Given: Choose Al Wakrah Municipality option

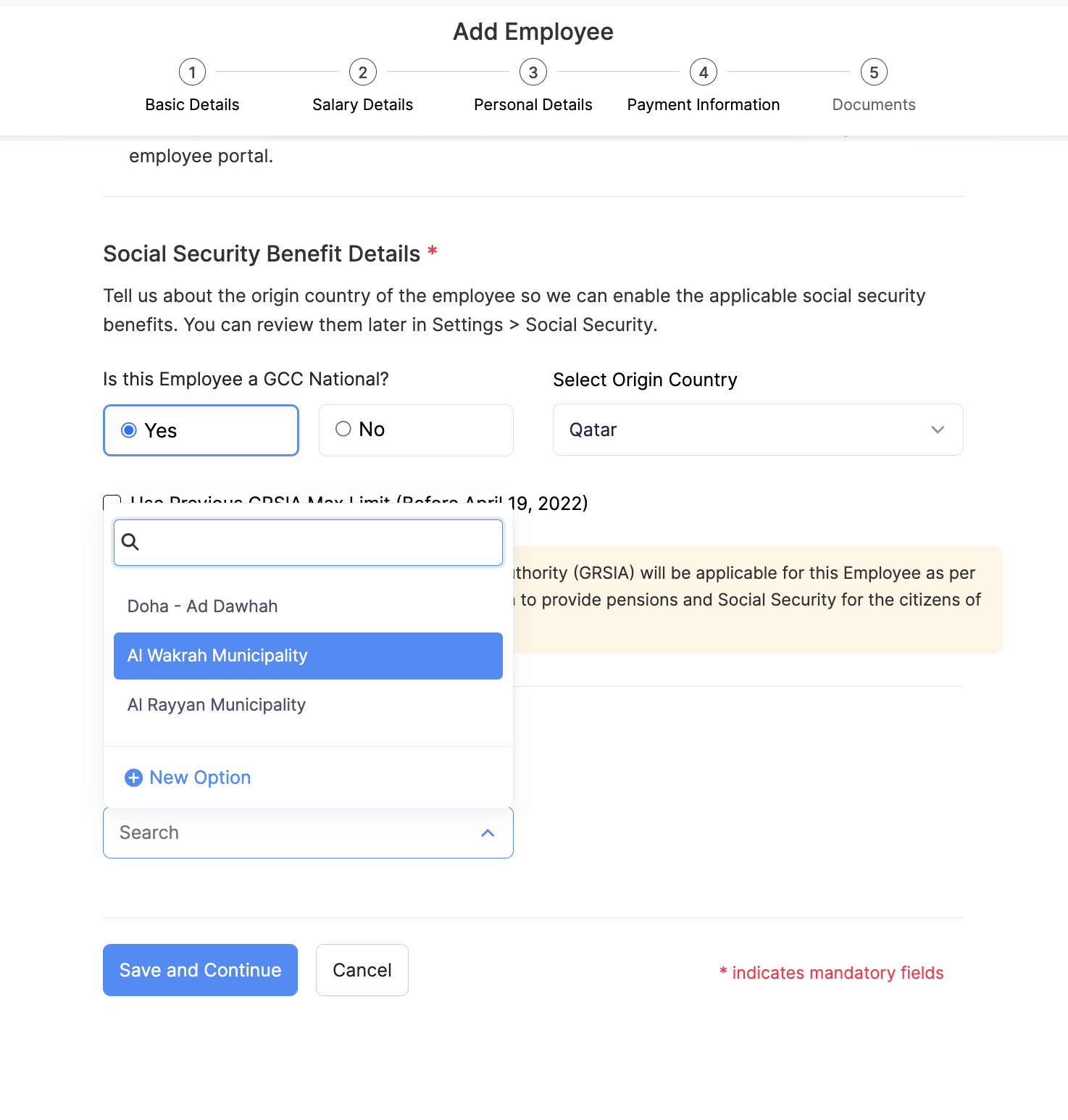Looking at the screenshot, I should (217, 656).
